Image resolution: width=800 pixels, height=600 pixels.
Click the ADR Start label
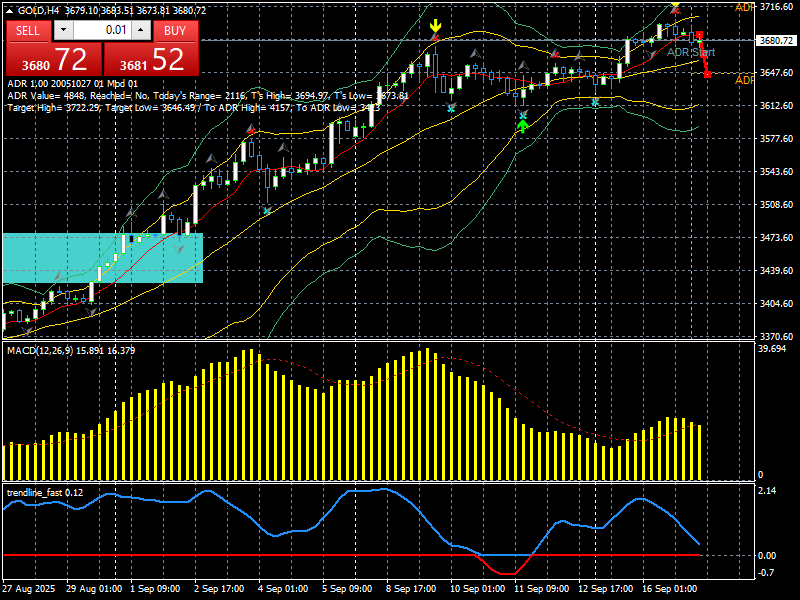click(x=691, y=52)
